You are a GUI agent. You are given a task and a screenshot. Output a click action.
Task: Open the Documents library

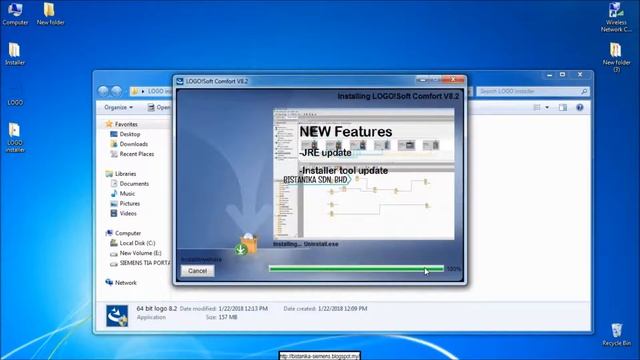tap(130, 184)
